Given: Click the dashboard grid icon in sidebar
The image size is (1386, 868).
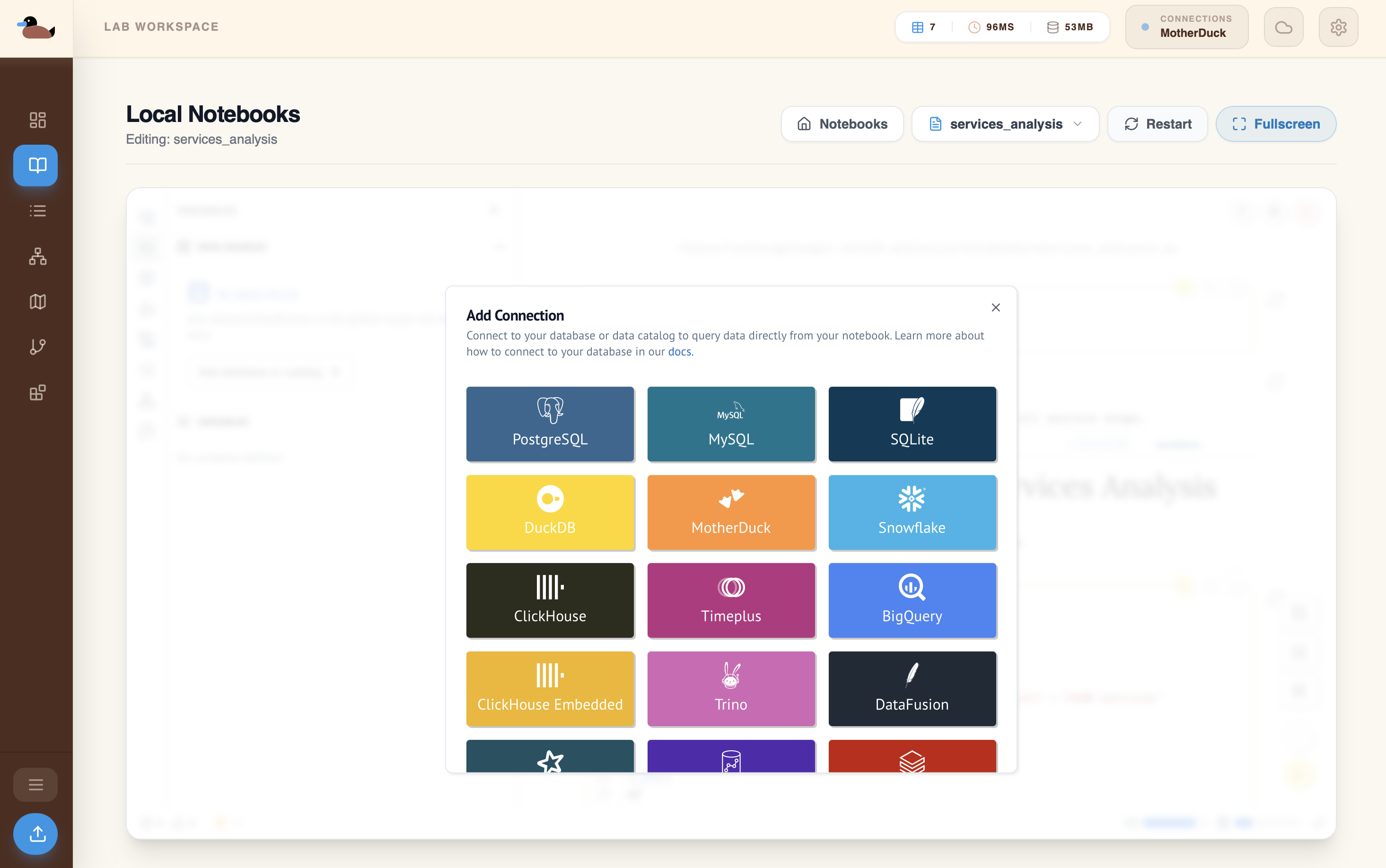Looking at the screenshot, I should (37, 120).
